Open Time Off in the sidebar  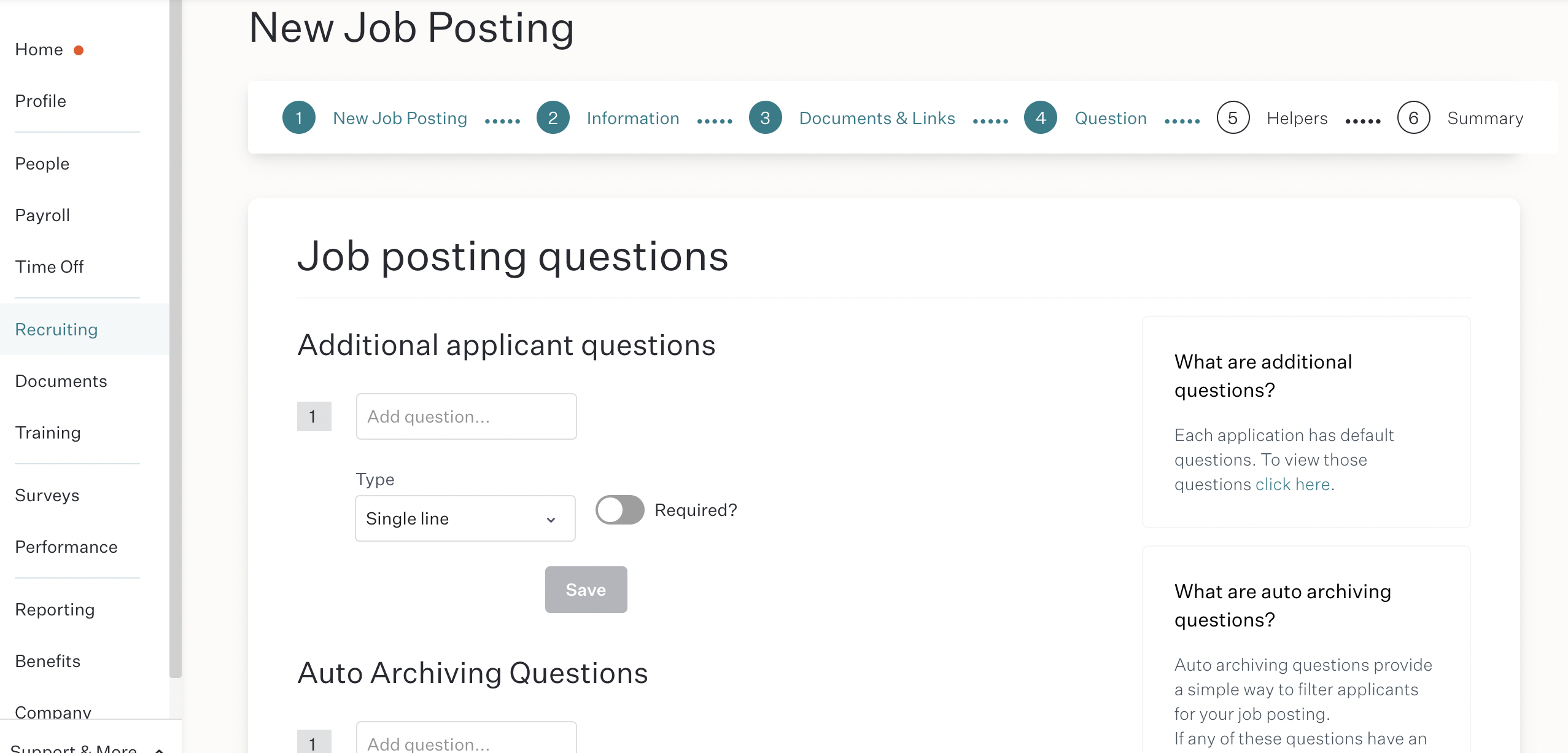click(x=49, y=267)
